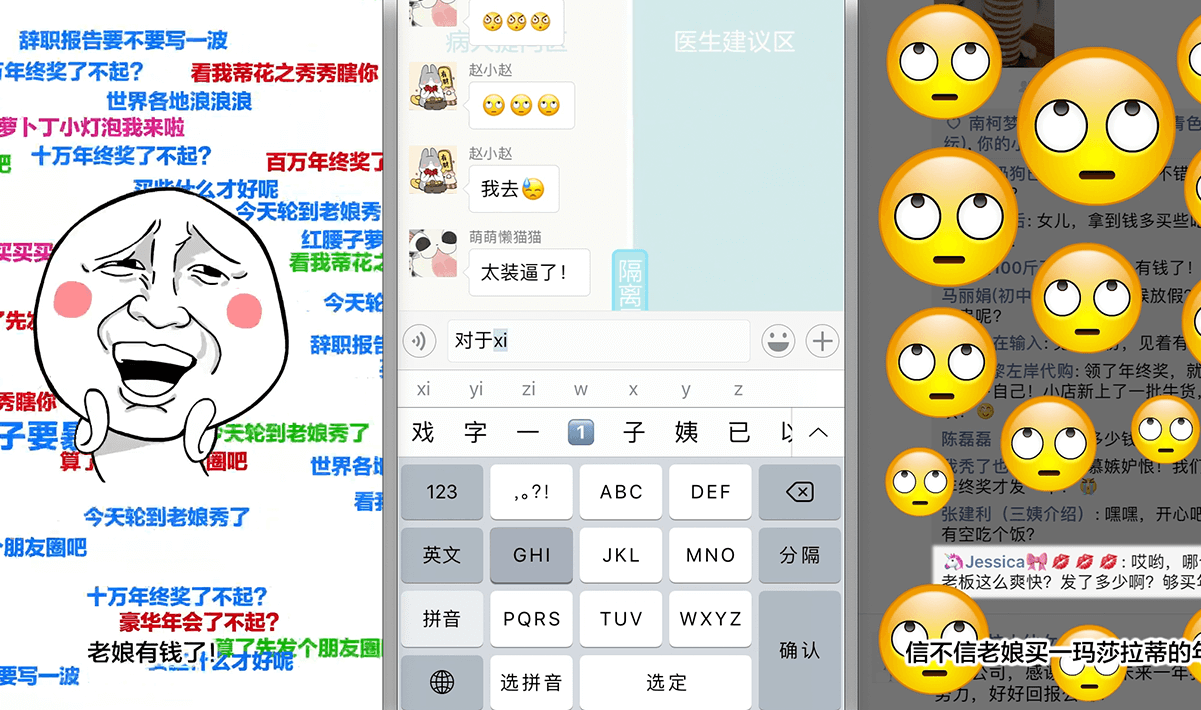Tap the plus attachment icon
The image size is (1201, 710).
coord(822,341)
